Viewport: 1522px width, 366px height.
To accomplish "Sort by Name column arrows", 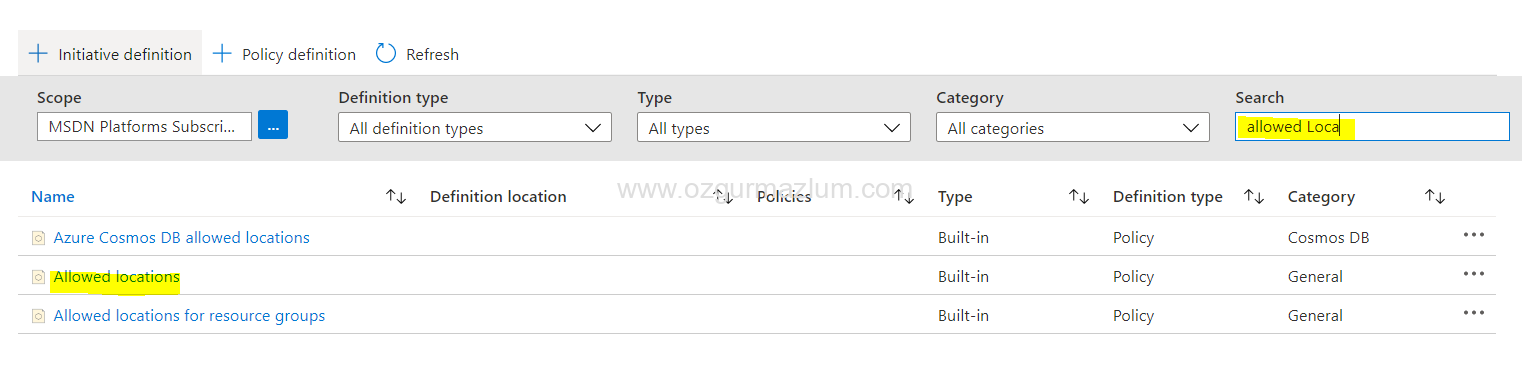I will [396, 197].
